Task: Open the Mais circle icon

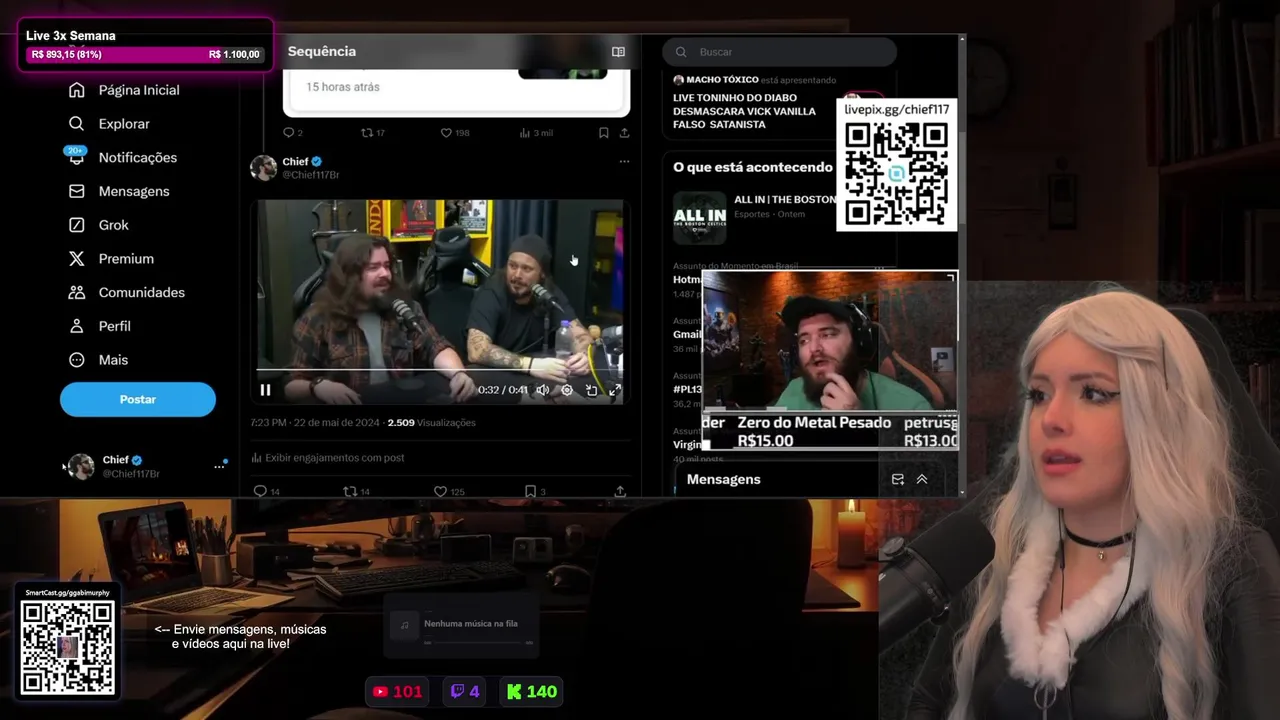Action: (77, 360)
